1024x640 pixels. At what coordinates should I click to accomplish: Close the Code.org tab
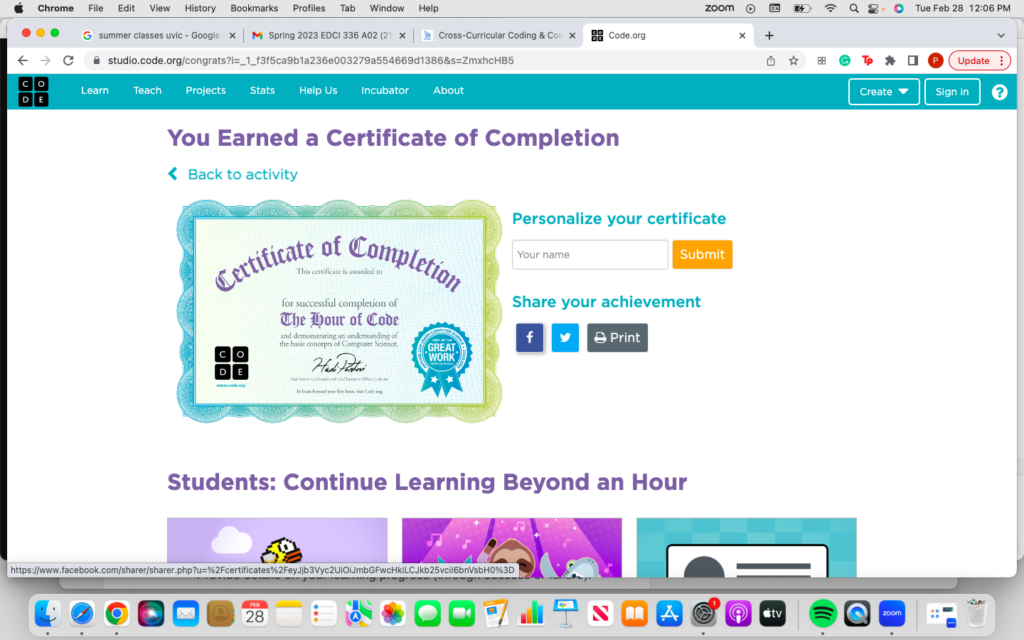742,35
